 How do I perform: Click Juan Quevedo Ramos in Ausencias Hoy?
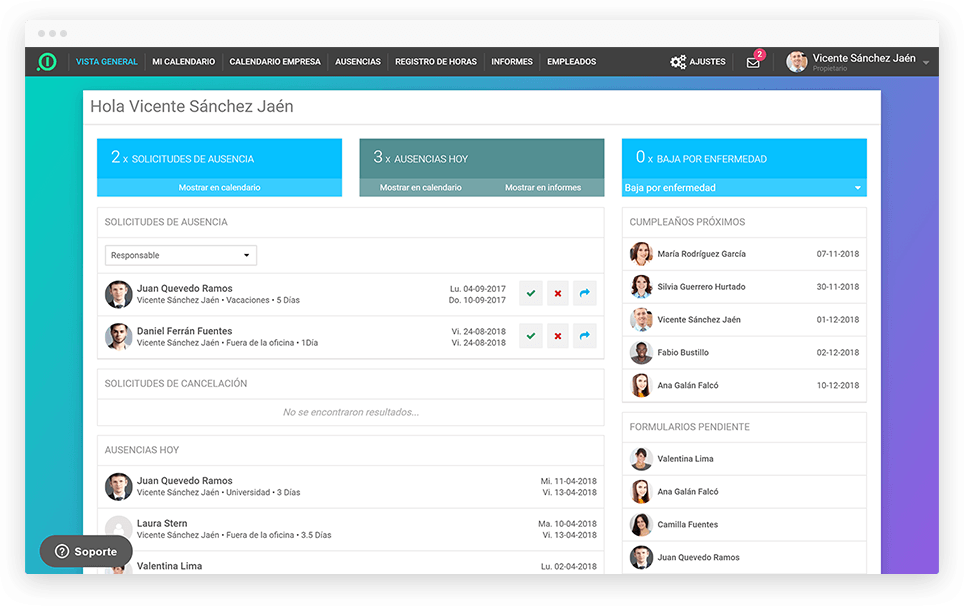point(184,481)
